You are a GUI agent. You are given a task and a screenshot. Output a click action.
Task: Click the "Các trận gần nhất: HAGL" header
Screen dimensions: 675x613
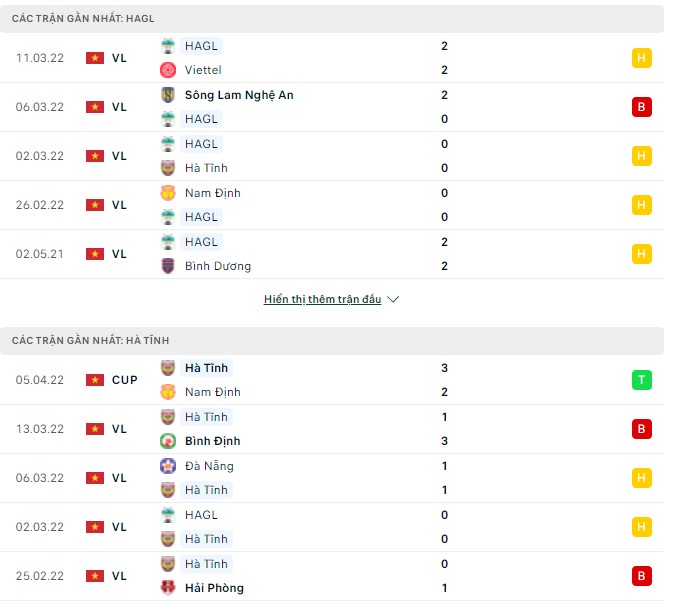(x=83, y=19)
